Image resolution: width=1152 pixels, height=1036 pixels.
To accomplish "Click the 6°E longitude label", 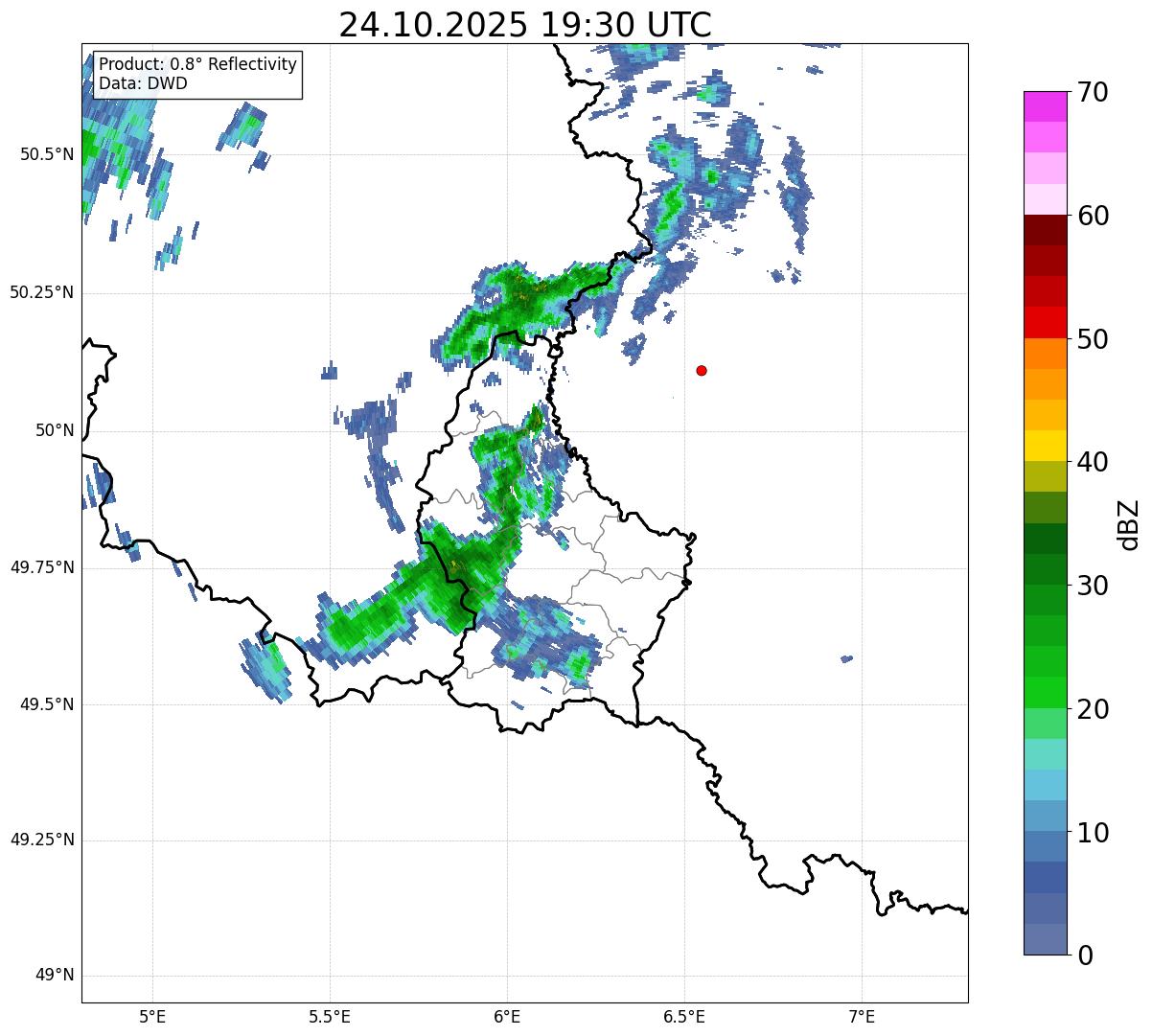I will [x=507, y=1017].
